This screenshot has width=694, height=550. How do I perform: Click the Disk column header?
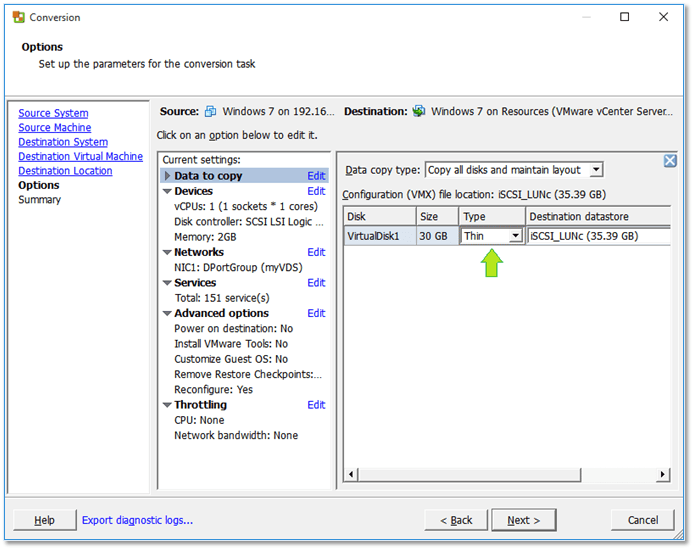[x=380, y=216]
